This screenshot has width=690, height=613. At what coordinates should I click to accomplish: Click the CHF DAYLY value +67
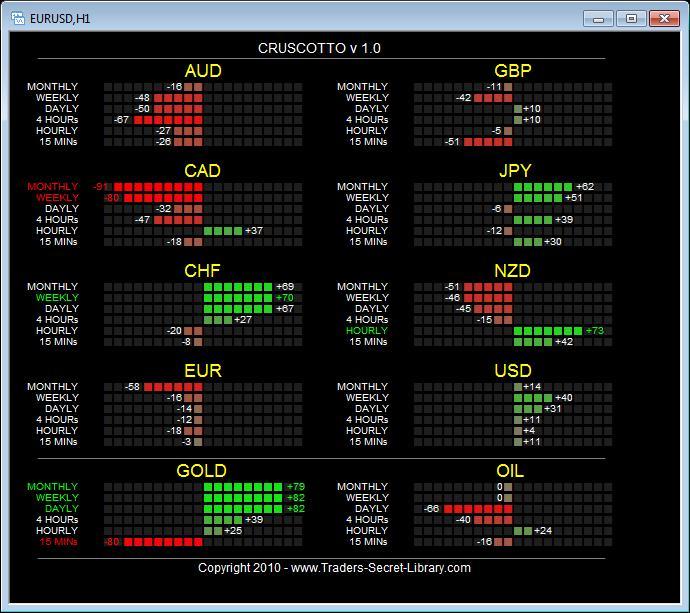[x=285, y=308]
